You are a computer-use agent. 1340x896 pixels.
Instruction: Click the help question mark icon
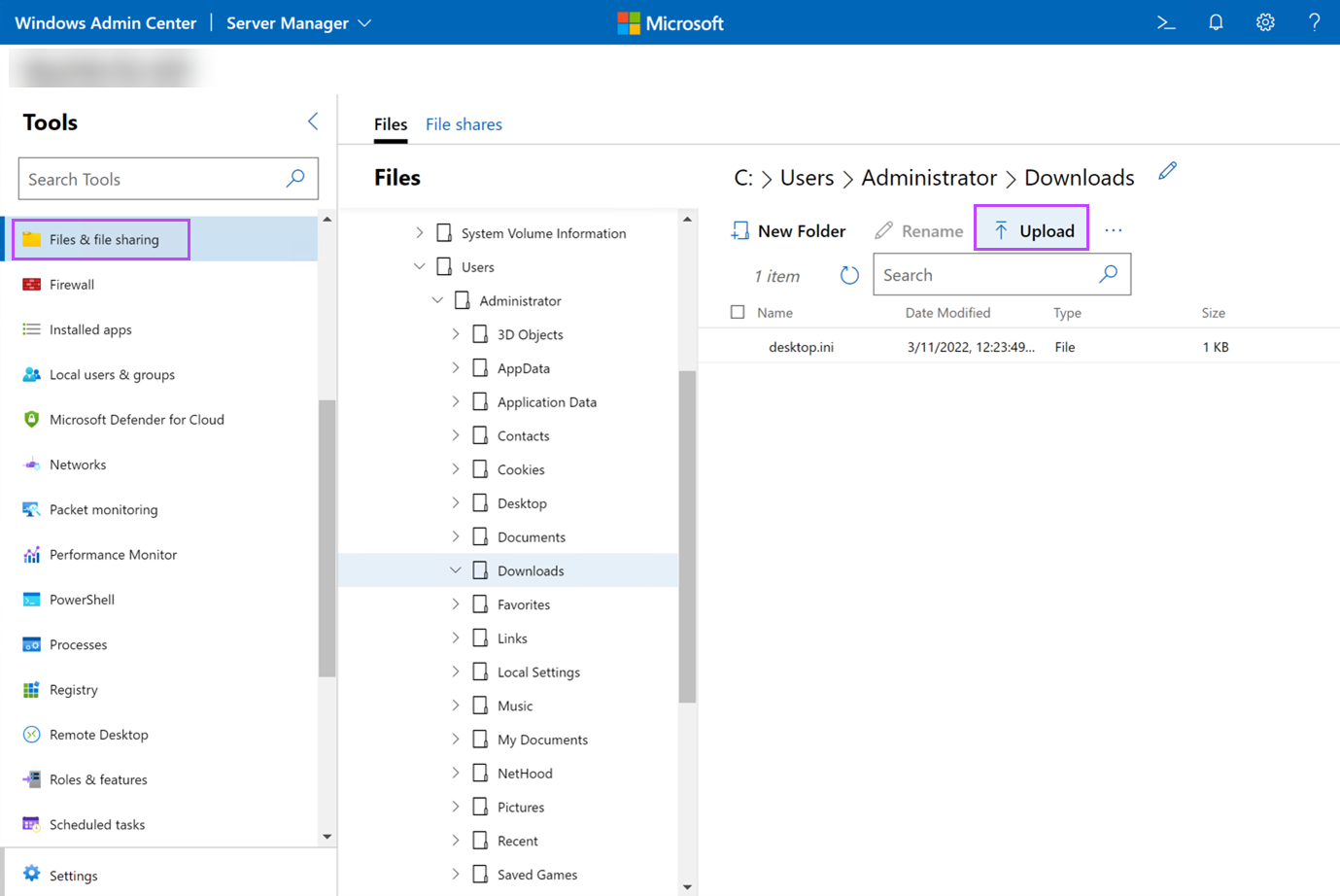coord(1314,22)
